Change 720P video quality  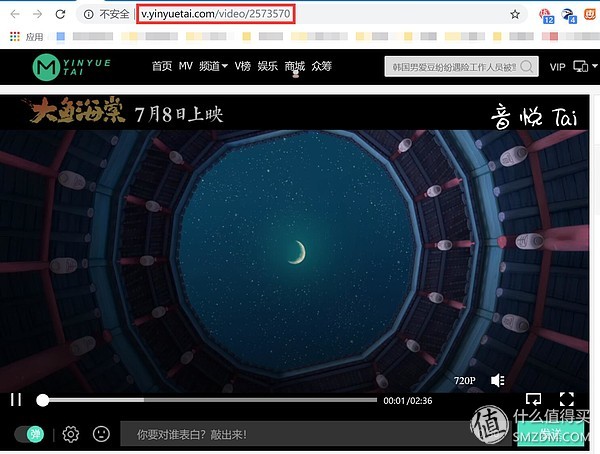tap(465, 381)
